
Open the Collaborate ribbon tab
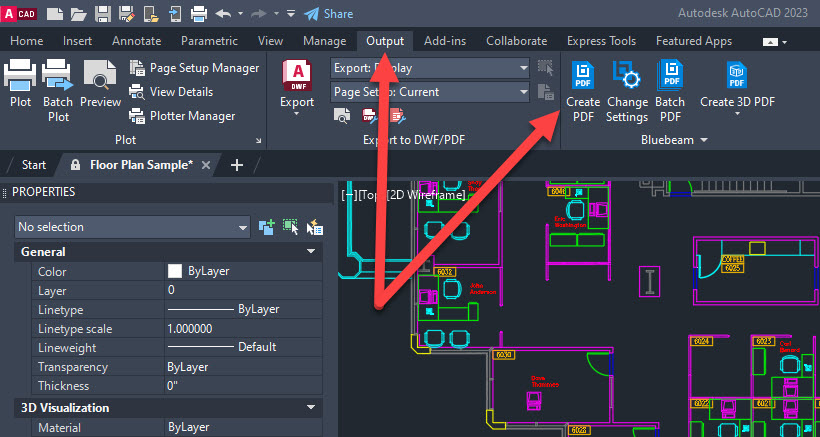(517, 41)
